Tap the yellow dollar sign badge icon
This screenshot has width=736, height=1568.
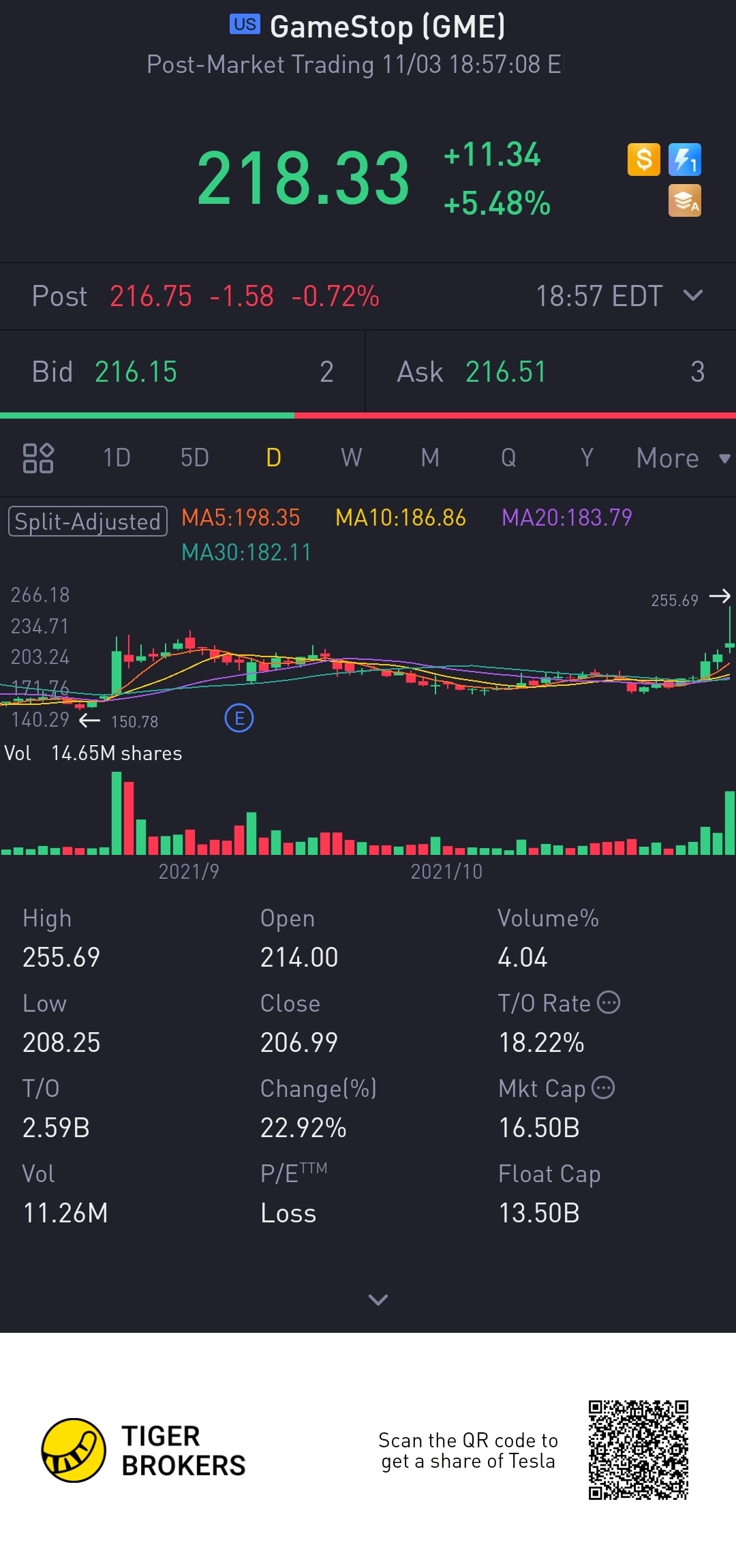tap(644, 160)
